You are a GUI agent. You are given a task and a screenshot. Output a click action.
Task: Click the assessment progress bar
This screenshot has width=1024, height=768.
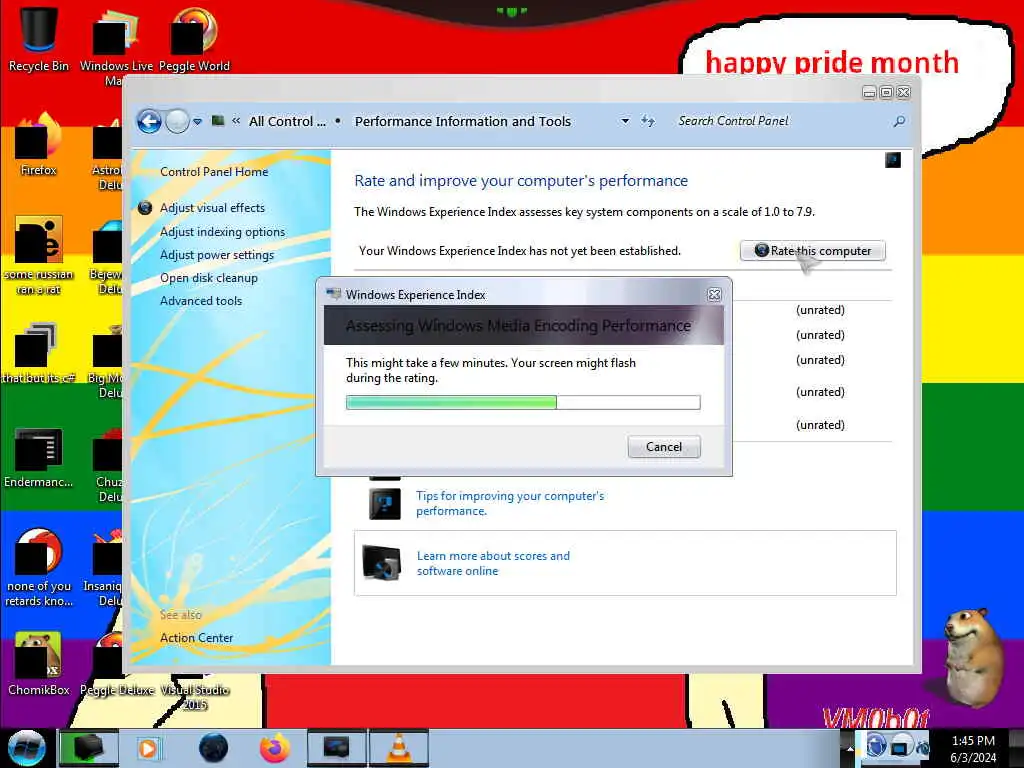[523, 402]
